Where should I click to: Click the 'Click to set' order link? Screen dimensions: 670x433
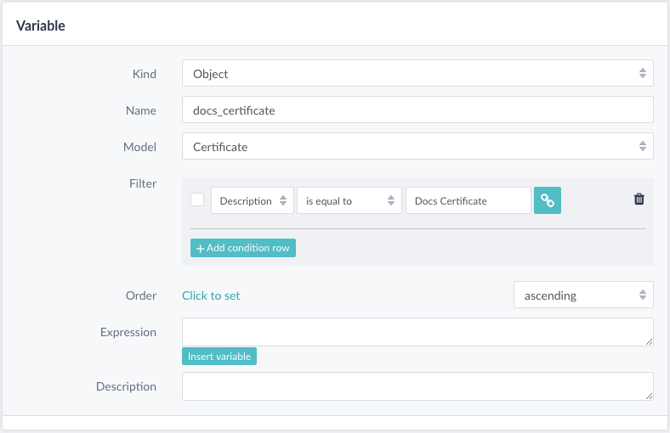[x=211, y=296]
